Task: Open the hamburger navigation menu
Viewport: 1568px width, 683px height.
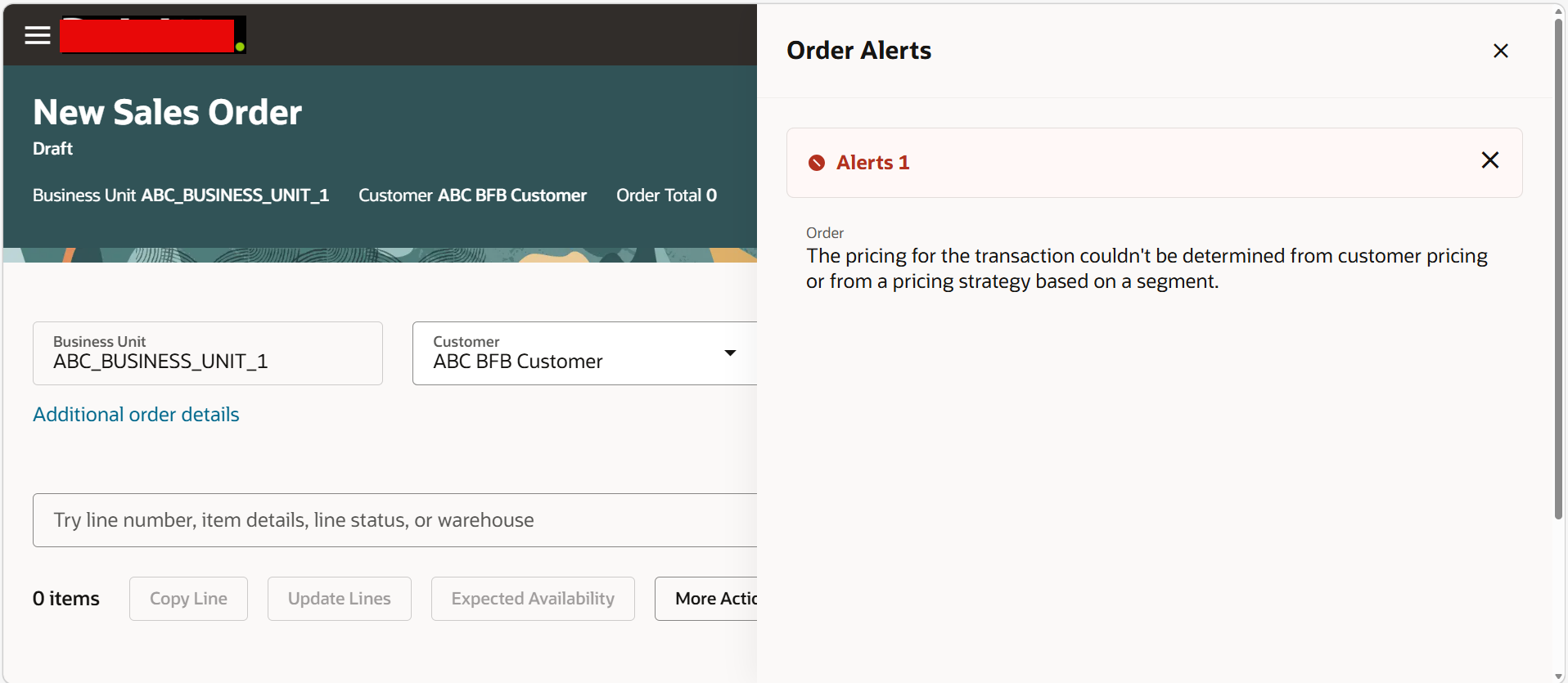Action: coord(38,35)
